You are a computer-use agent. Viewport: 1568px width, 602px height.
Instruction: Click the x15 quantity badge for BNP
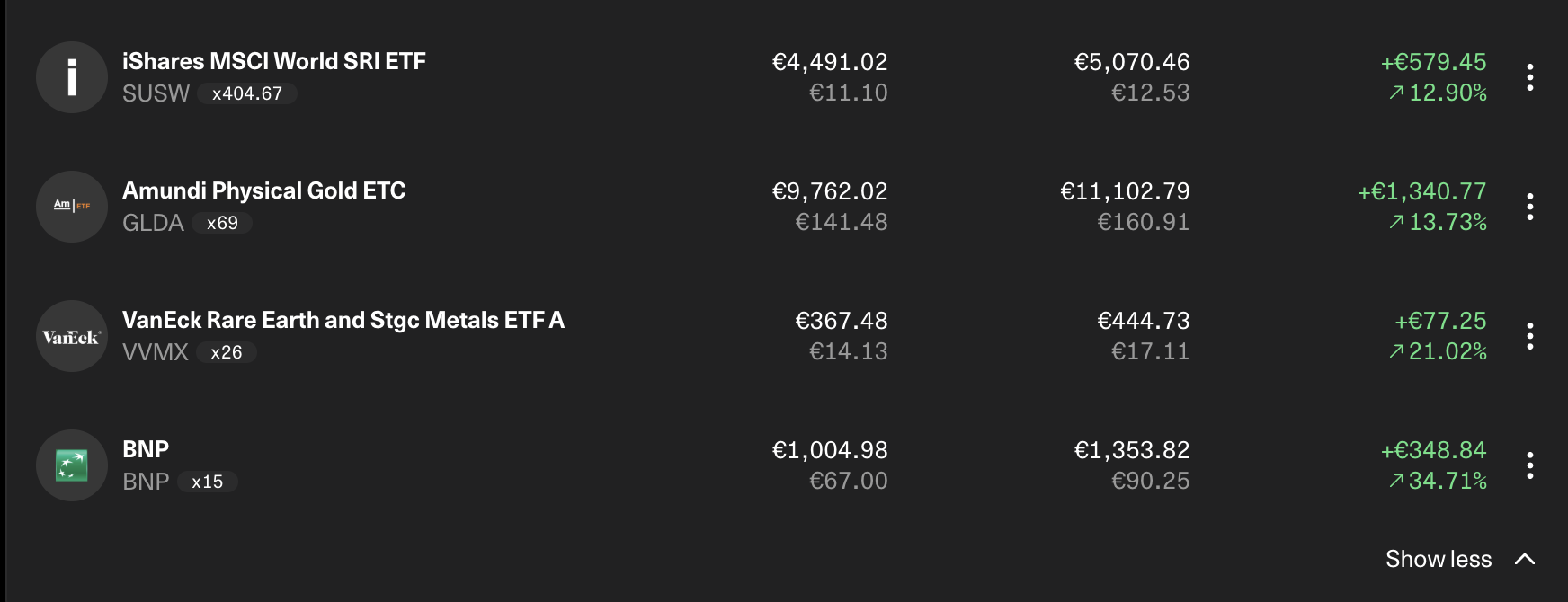click(x=207, y=482)
